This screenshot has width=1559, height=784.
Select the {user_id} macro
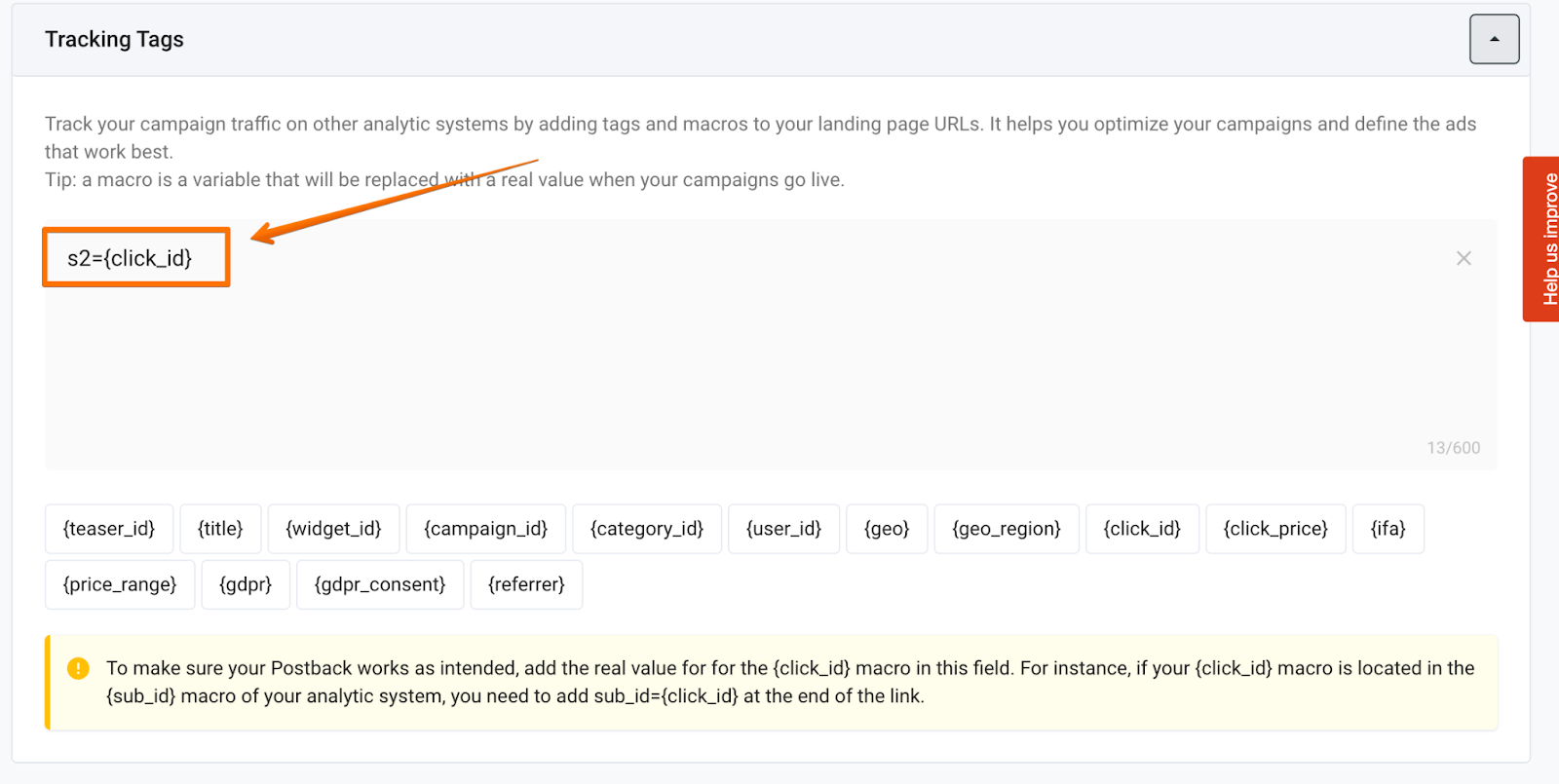click(783, 529)
